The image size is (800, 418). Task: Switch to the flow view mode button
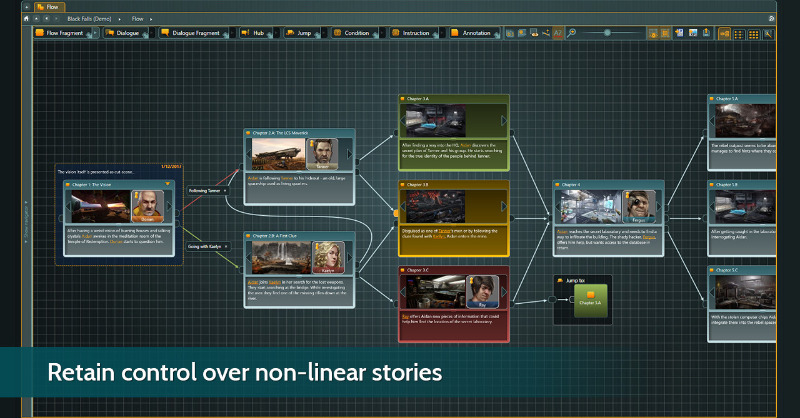click(x=724, y=34)
